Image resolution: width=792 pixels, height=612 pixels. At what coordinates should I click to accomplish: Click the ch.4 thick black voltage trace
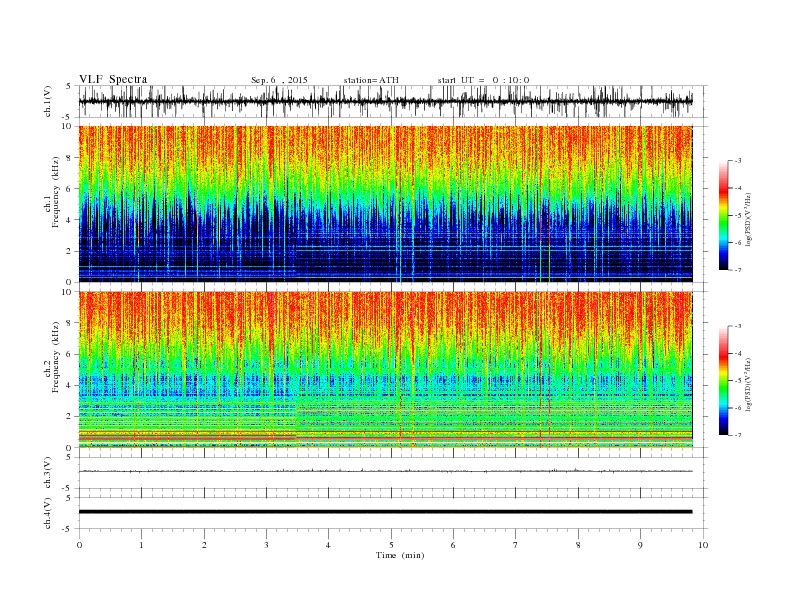click(x=385, y=512)
